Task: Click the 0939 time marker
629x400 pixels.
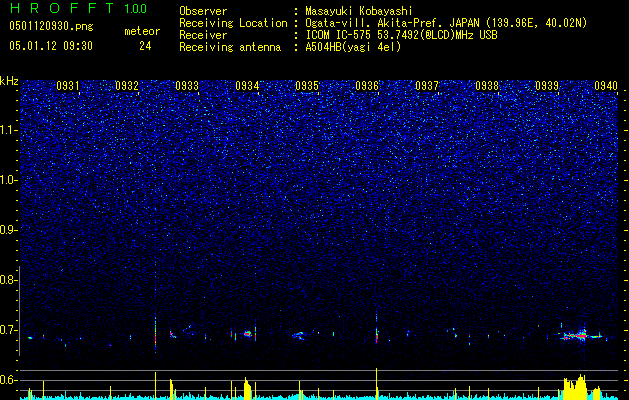Action: click(547, 86)
